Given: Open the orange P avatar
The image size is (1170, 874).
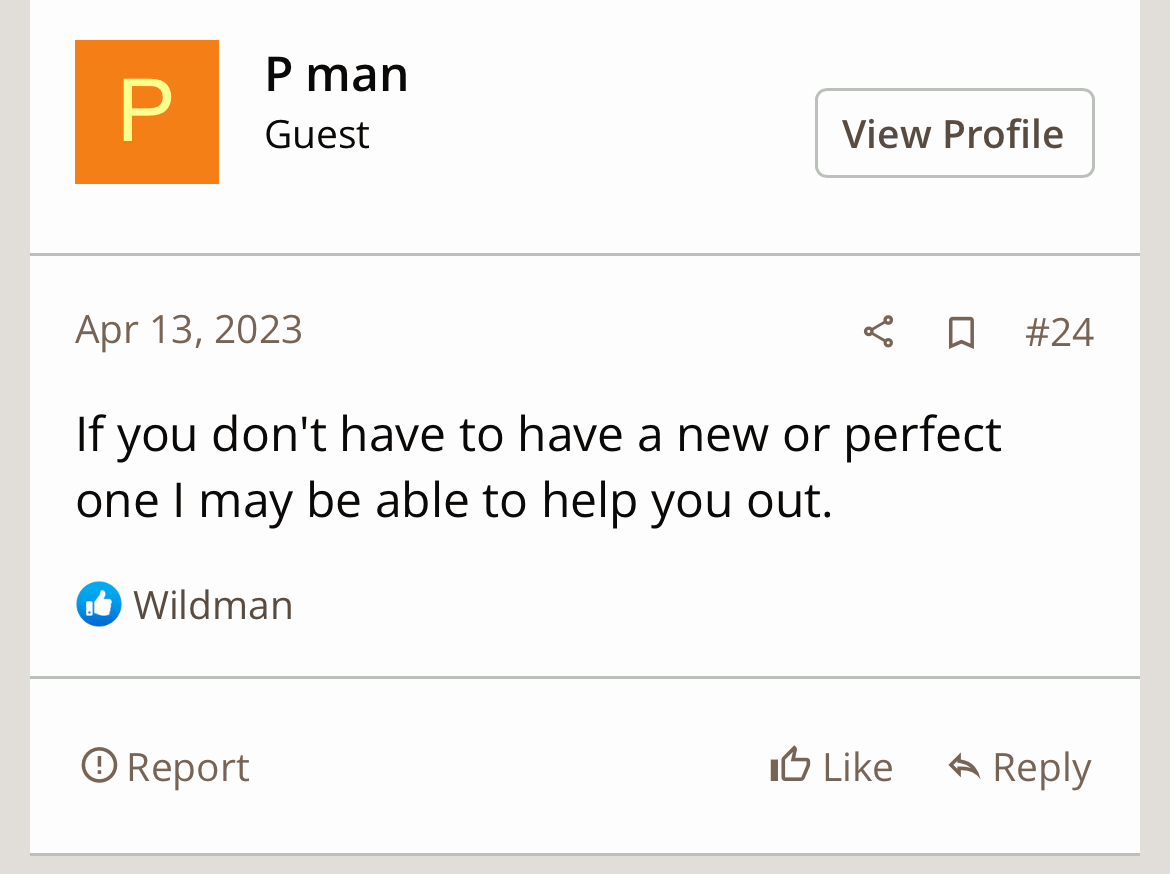Looking at the screenshot, I should [x=147, y=112].
